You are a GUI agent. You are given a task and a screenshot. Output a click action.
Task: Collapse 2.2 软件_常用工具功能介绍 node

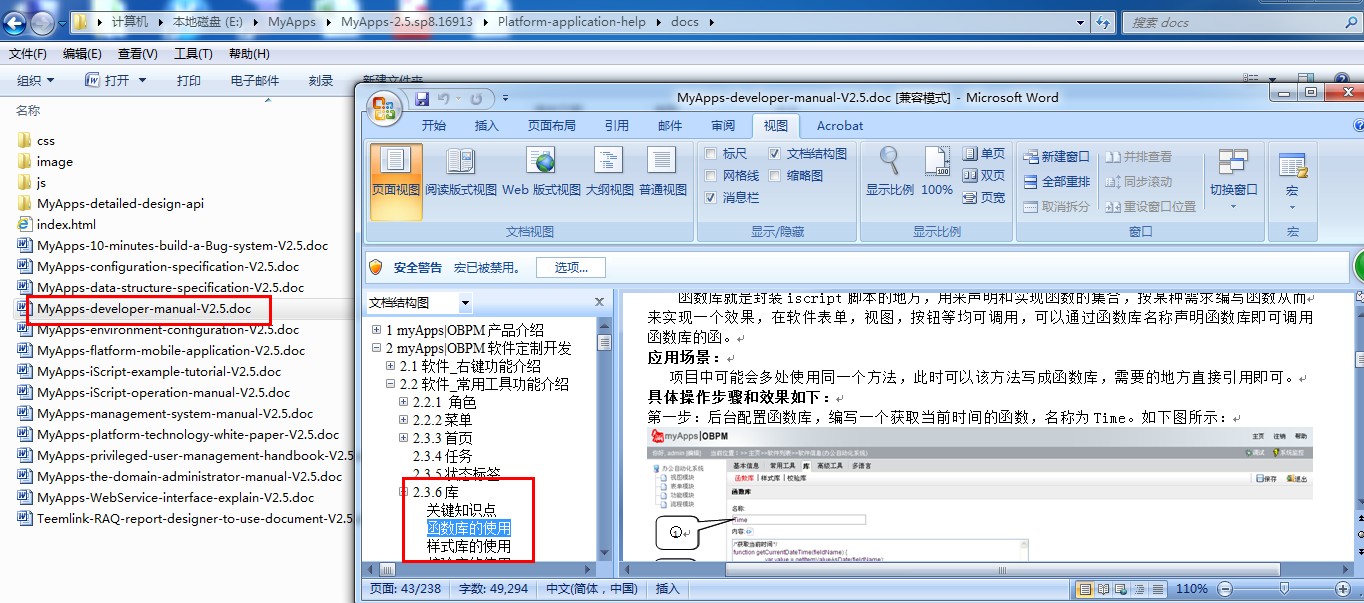tap(390, 384)
